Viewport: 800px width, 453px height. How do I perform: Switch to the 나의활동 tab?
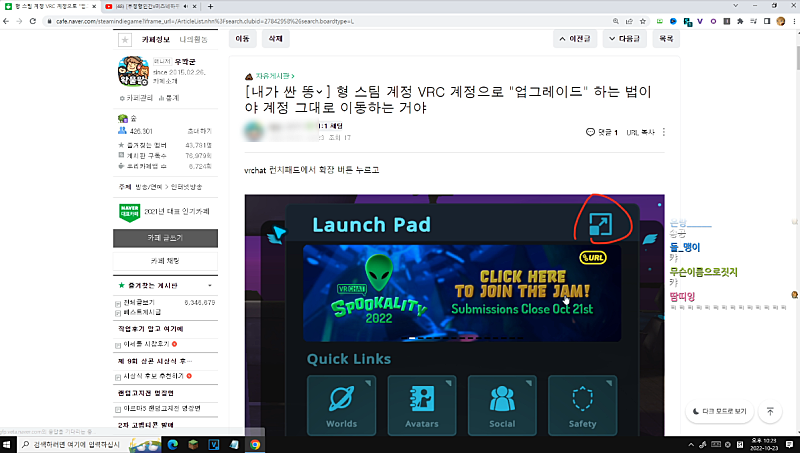point(194,40)
